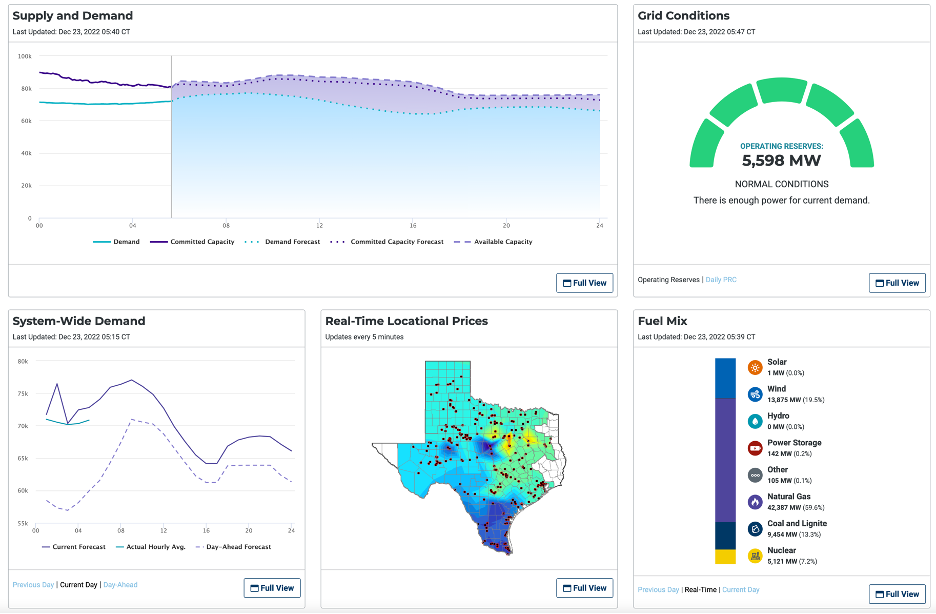This screenshot has height=614, width=936.
Task: Select the Wind fuel type icon
Action: (x=754, y=393)
